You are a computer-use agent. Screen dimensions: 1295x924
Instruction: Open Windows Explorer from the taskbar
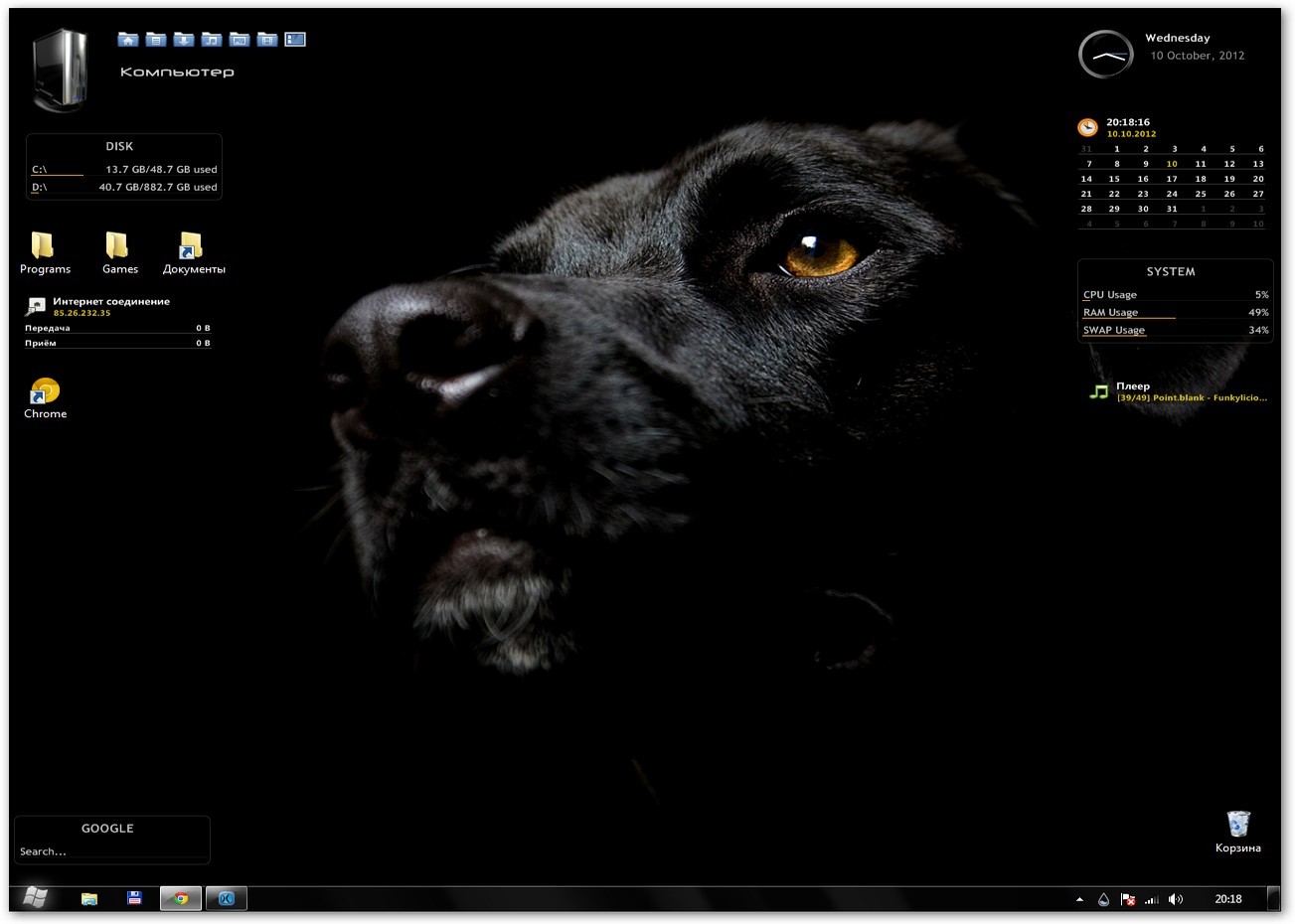(x=89, y=898)
